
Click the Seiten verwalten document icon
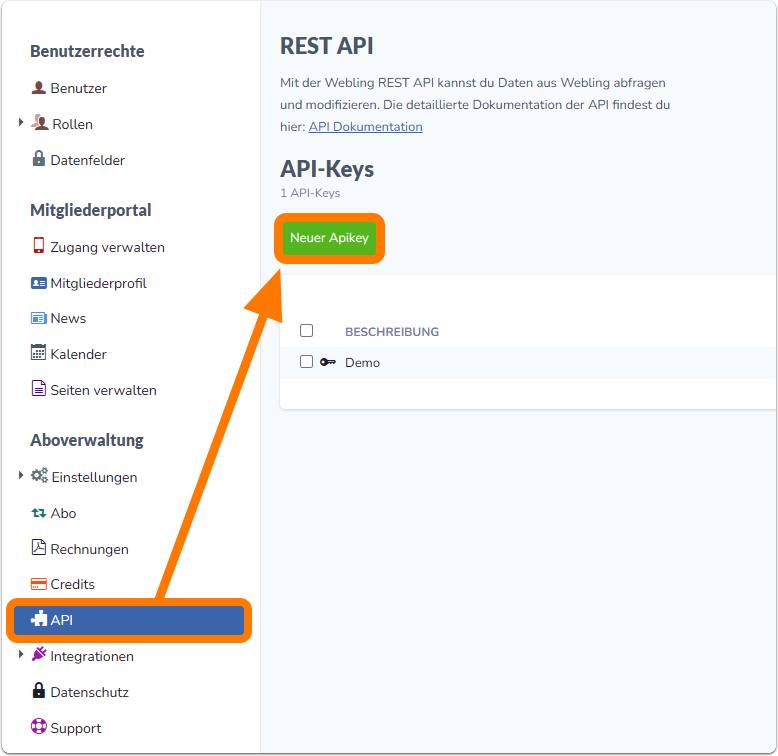[x=38, y=388]
